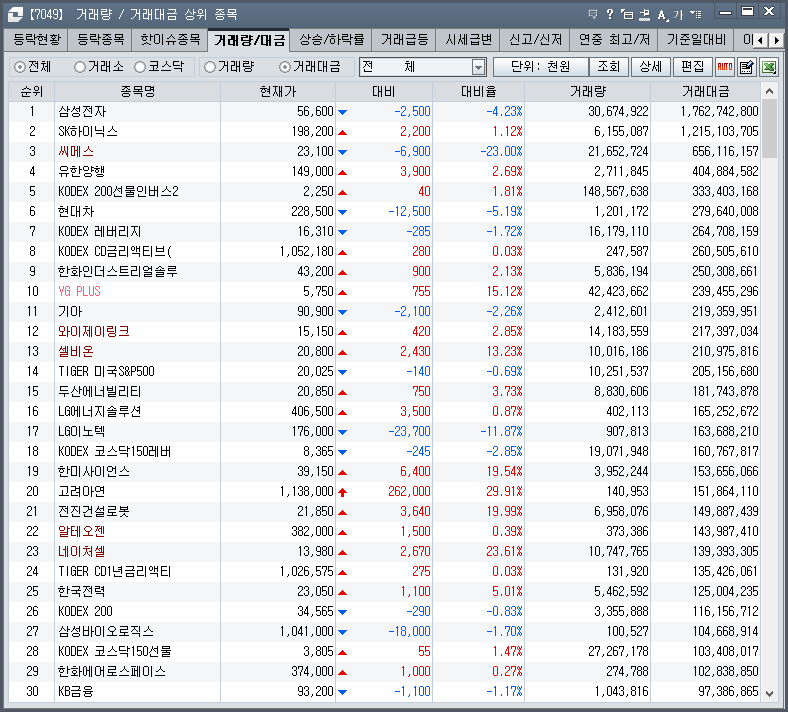The image size is (788, 712).
Task: Click the 조회 search button
Action: click(609, 67)
